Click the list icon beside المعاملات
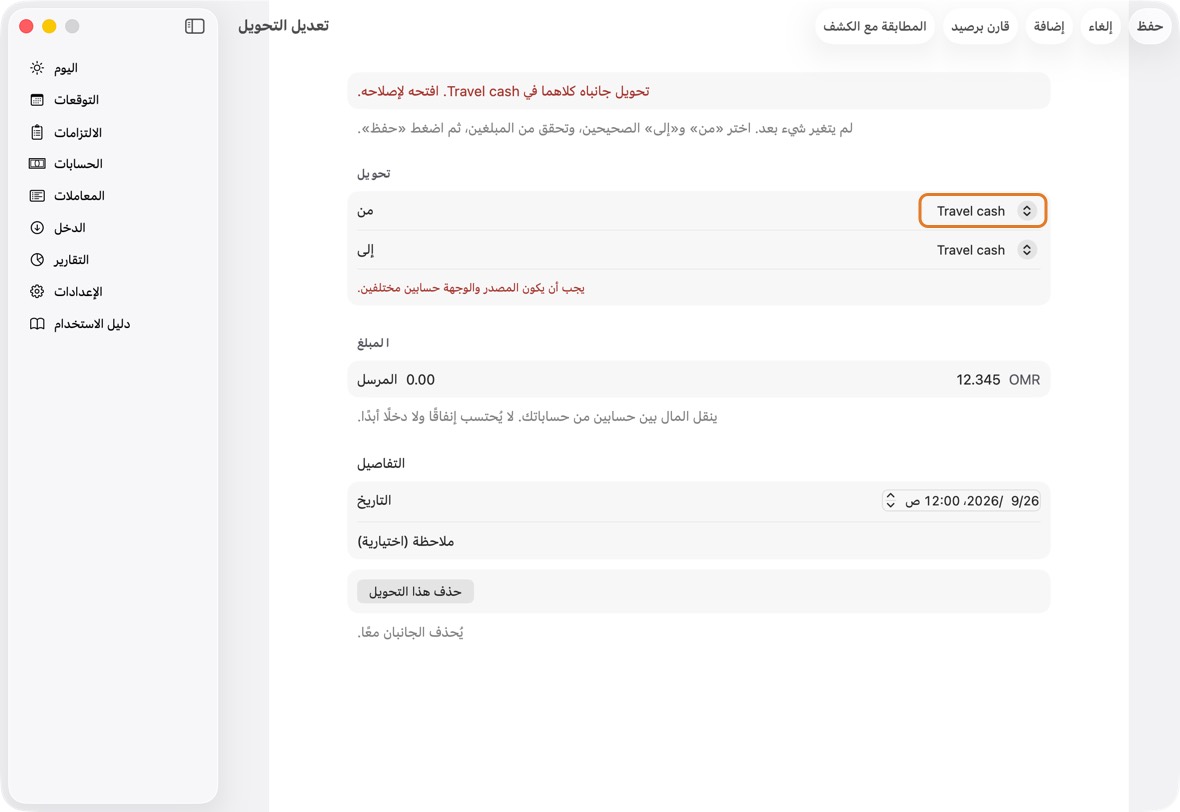This screenshot has height=812, width=1180. (x=37, y=196)
